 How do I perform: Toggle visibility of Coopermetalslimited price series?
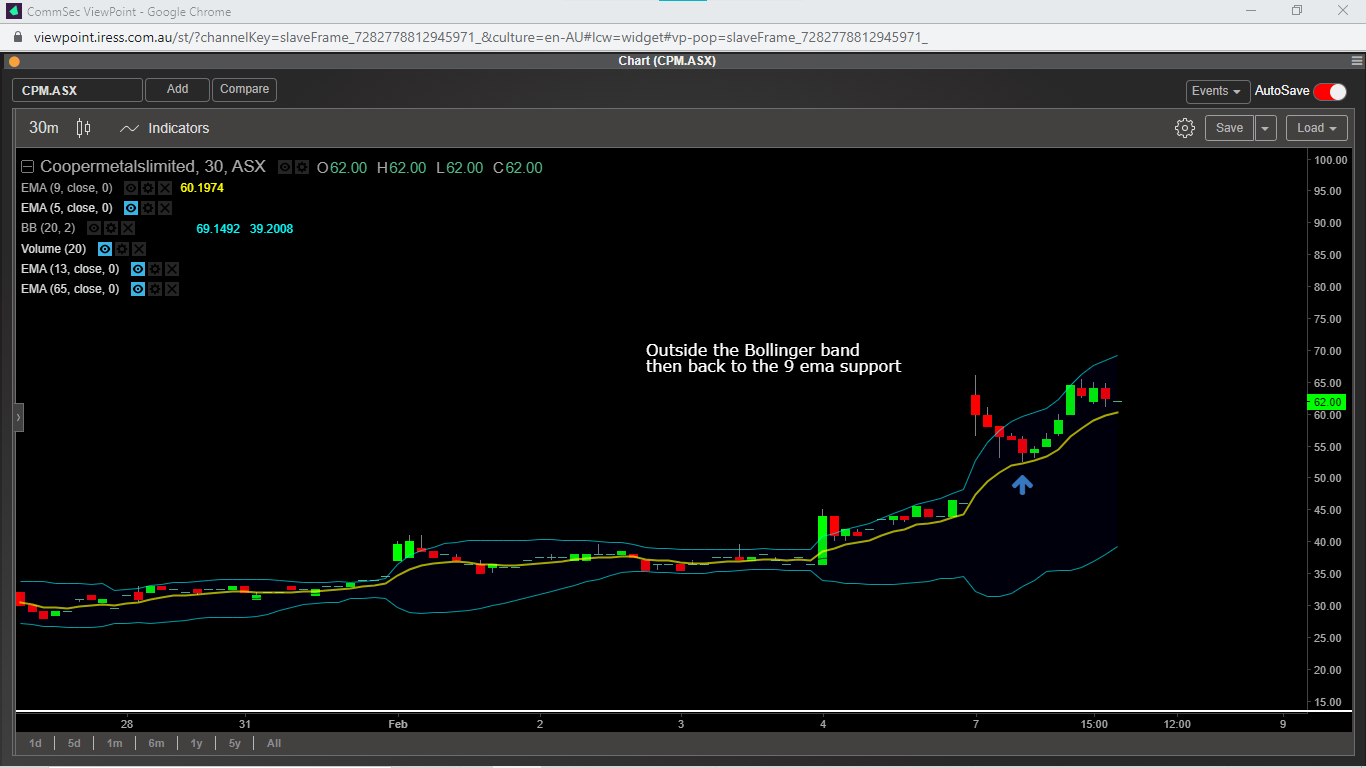tap(284, 168)
